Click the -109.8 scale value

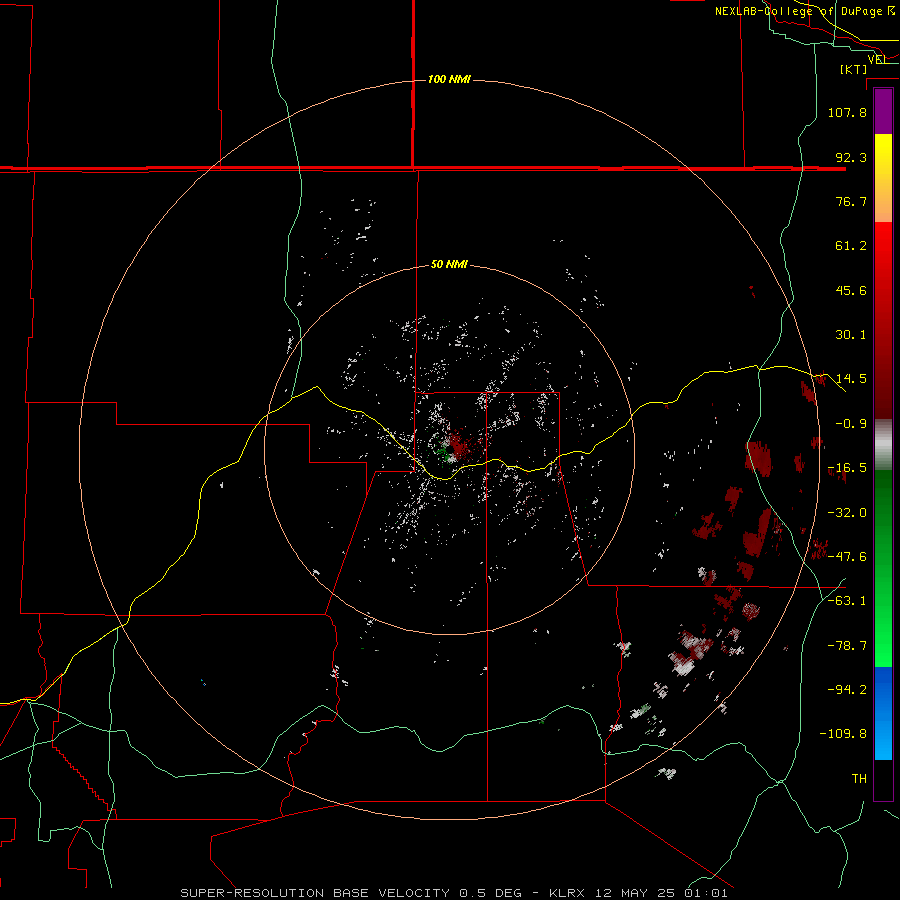pos(843,734)
